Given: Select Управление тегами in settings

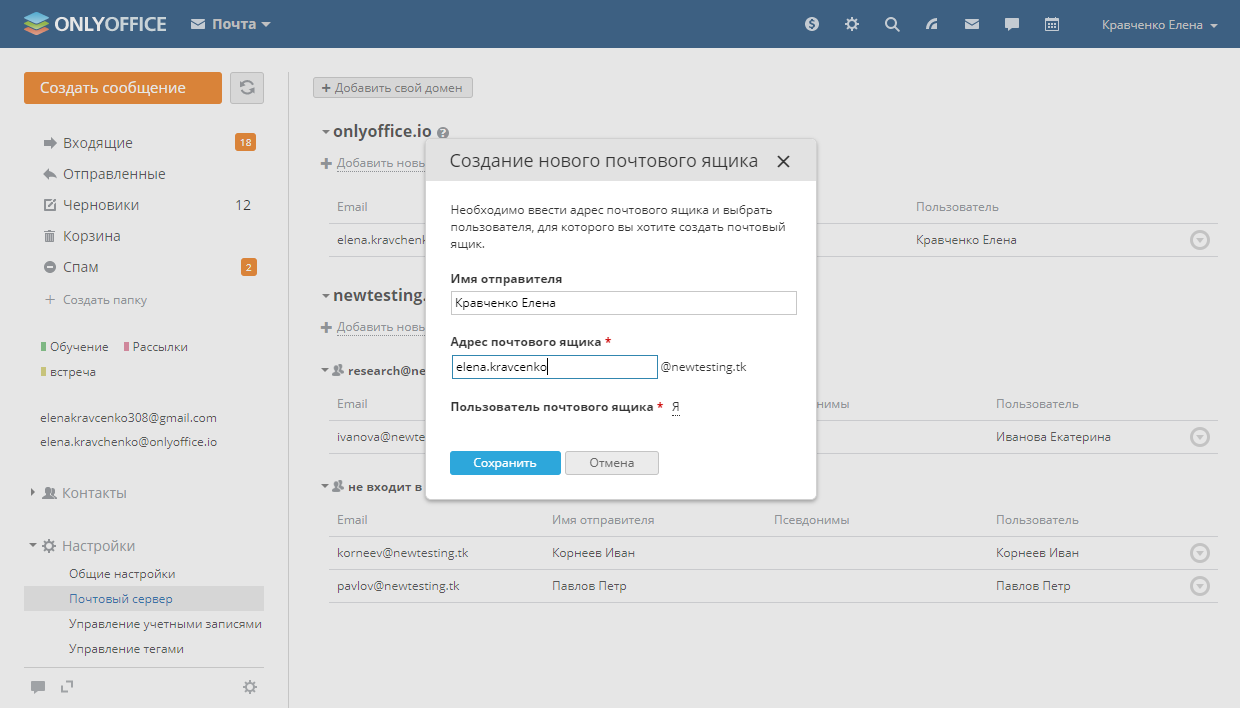Looking at the screenshot, I should 126,649.
